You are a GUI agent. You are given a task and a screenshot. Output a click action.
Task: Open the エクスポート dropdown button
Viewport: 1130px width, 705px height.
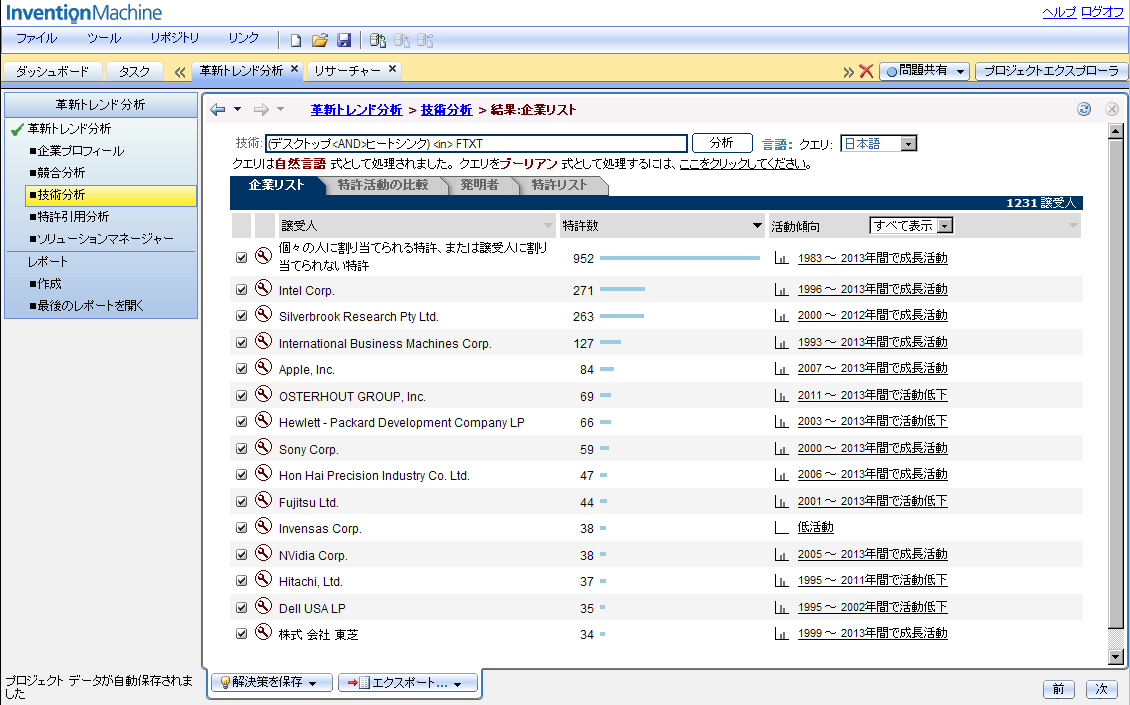pyautogui.click(x=408, y=682)
